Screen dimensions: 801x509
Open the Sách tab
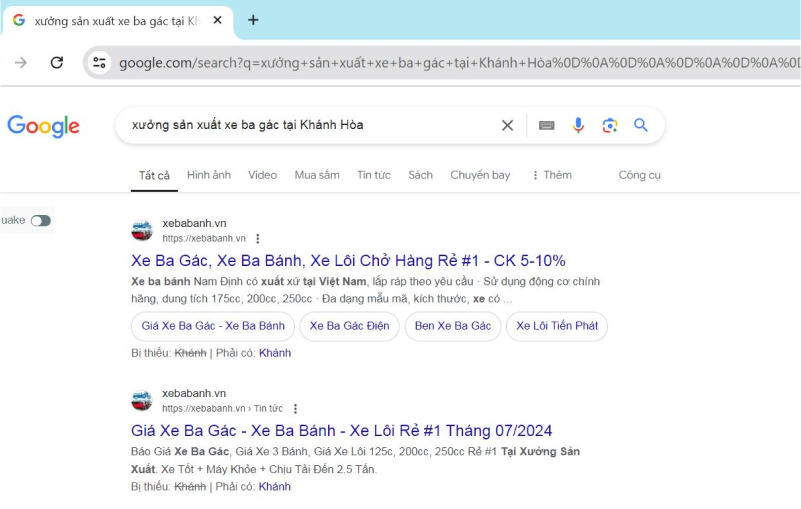click(420, 175)
